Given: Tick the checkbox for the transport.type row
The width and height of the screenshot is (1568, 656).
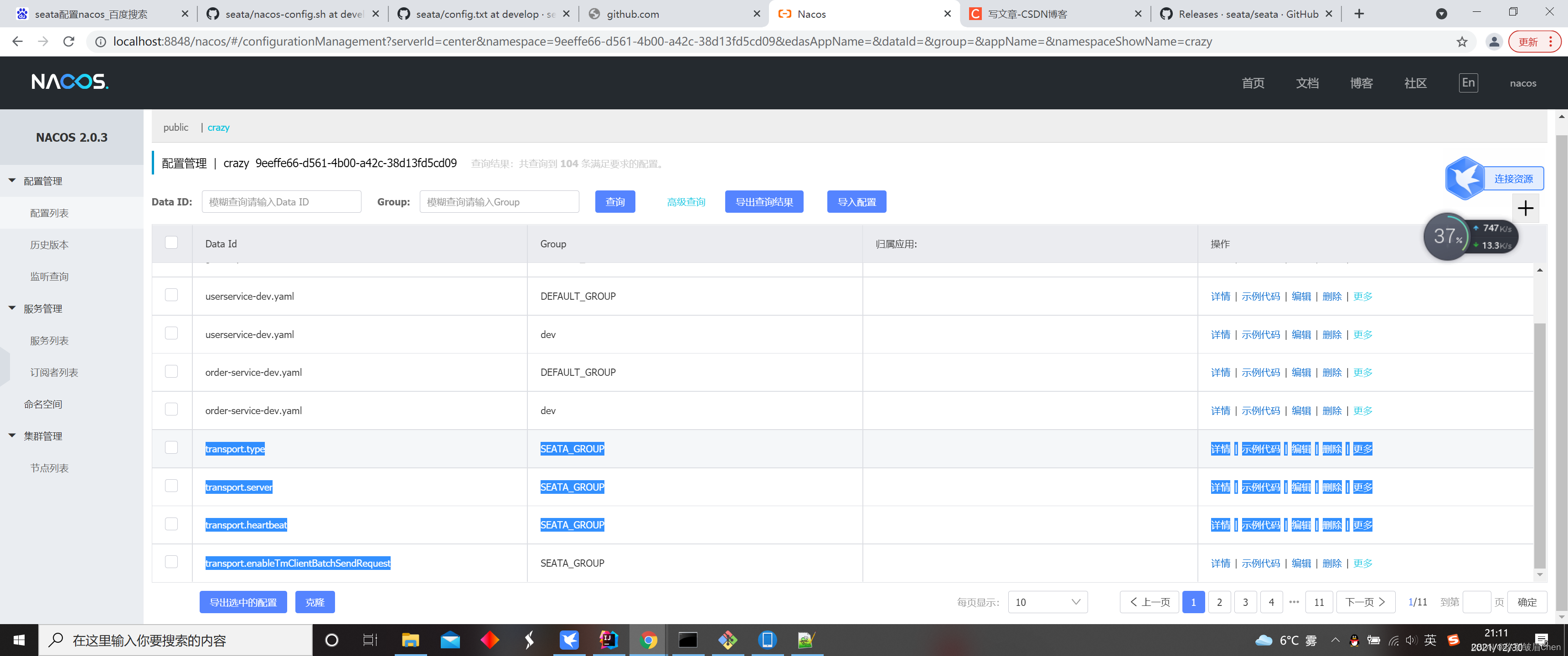Looking at the screenshot, I should click(x=172, y=448).
